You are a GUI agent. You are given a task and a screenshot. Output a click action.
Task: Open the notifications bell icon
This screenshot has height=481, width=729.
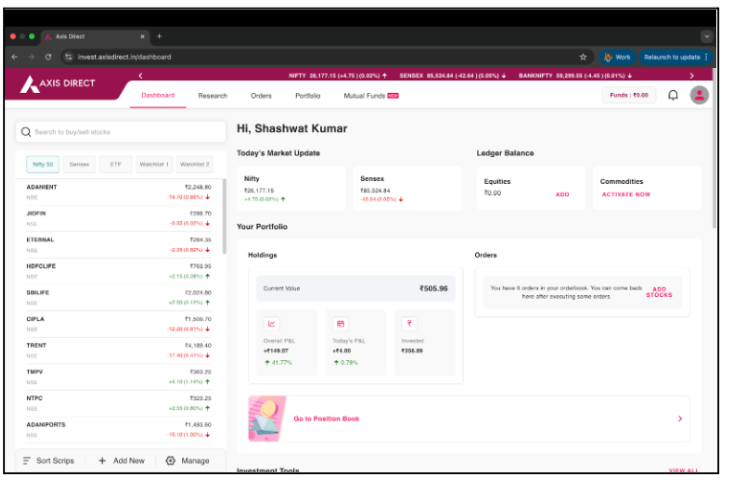click(673, 95)
